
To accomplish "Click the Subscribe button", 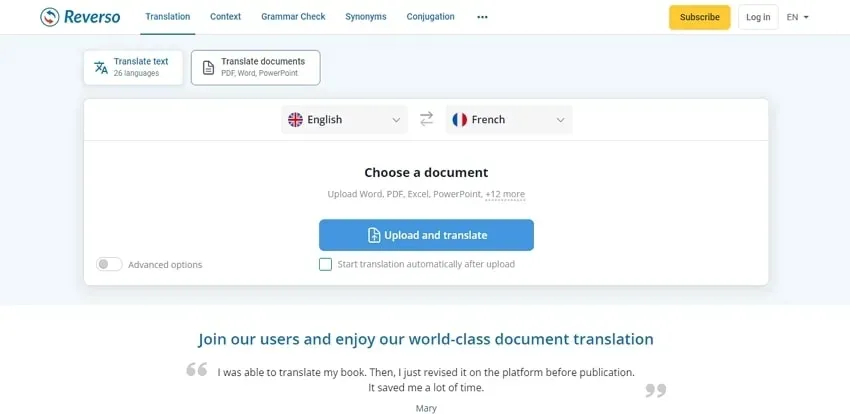I will [700, 17].
